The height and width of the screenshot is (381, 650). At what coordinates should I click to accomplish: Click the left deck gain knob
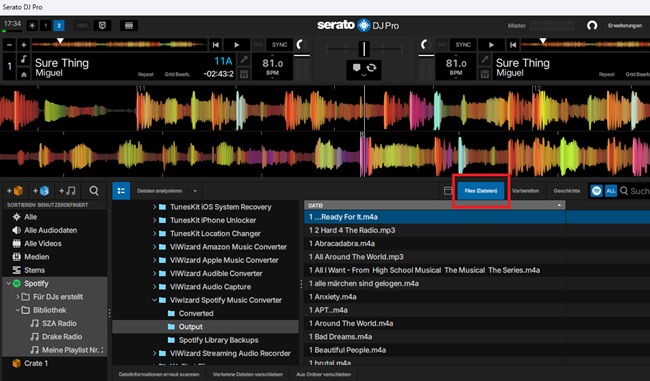pos(301,44)
